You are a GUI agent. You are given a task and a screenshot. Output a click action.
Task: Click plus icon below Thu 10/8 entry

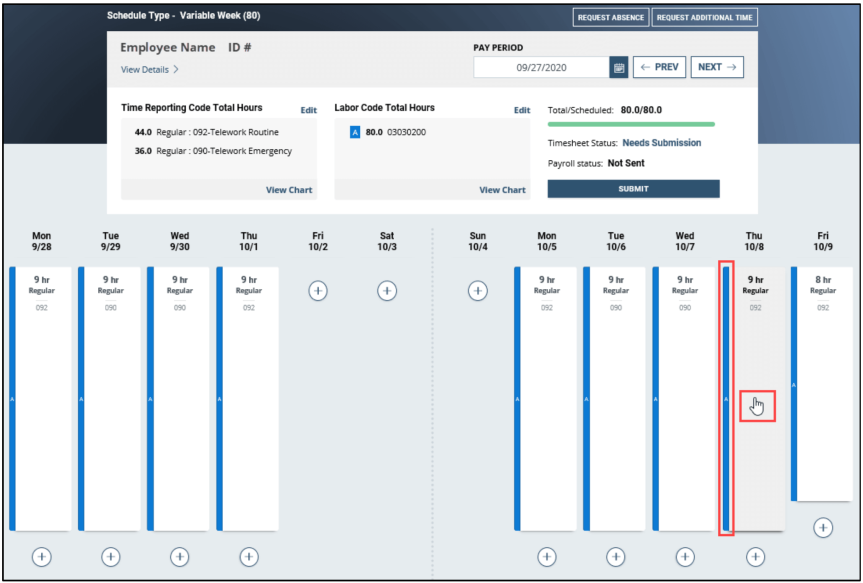click(x=755, y=557)
